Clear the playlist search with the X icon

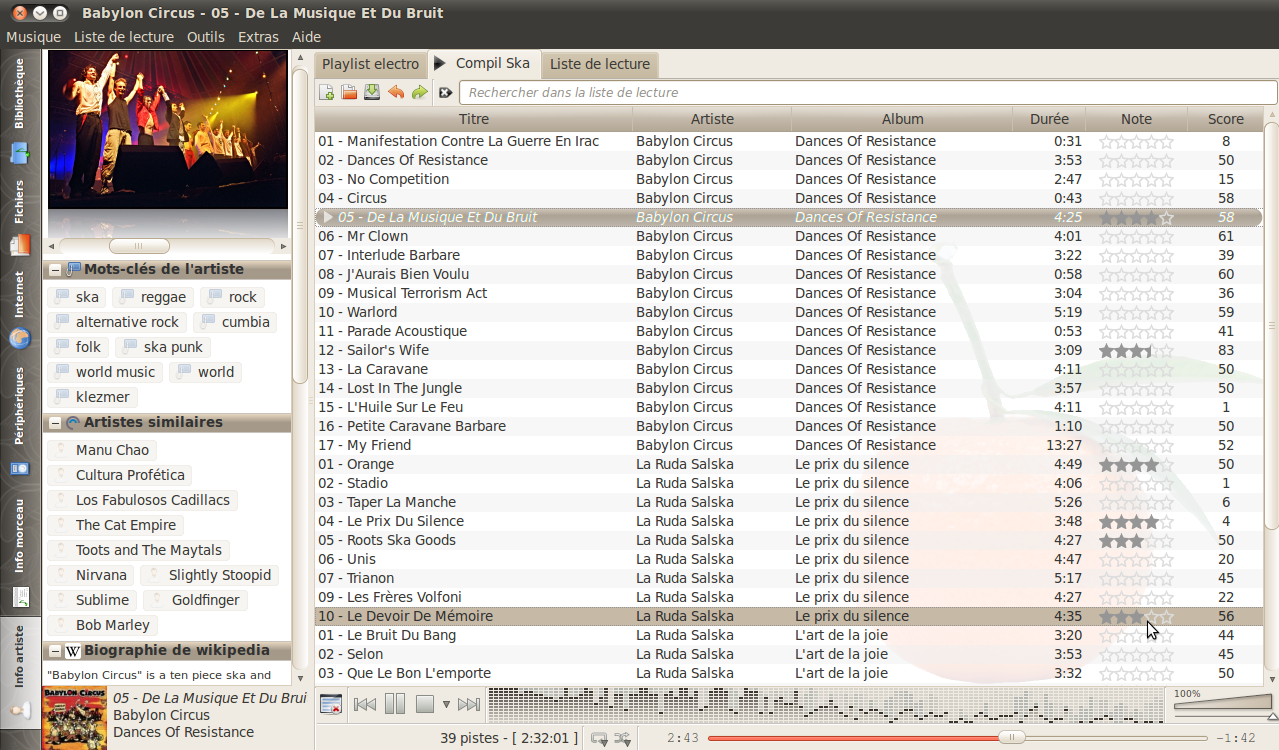click(446, 92)
